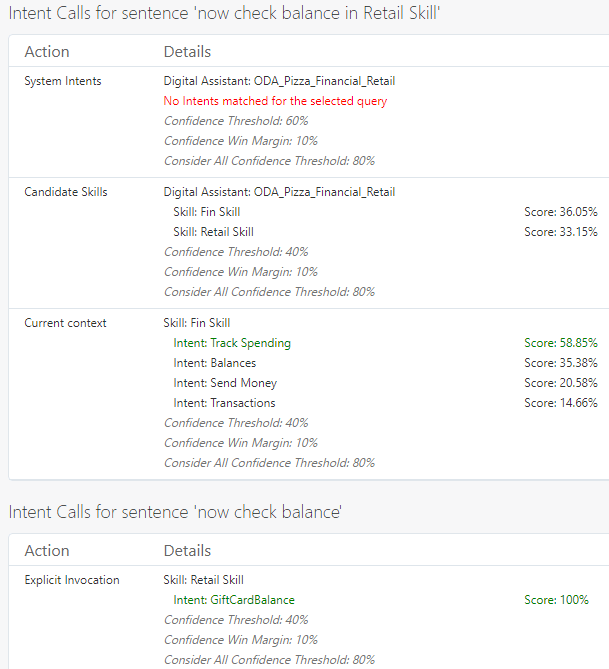The width and height of the screenshot is (609, 669).
Task: Click the 20.58% Send Money score
Action: click(560, 383)
